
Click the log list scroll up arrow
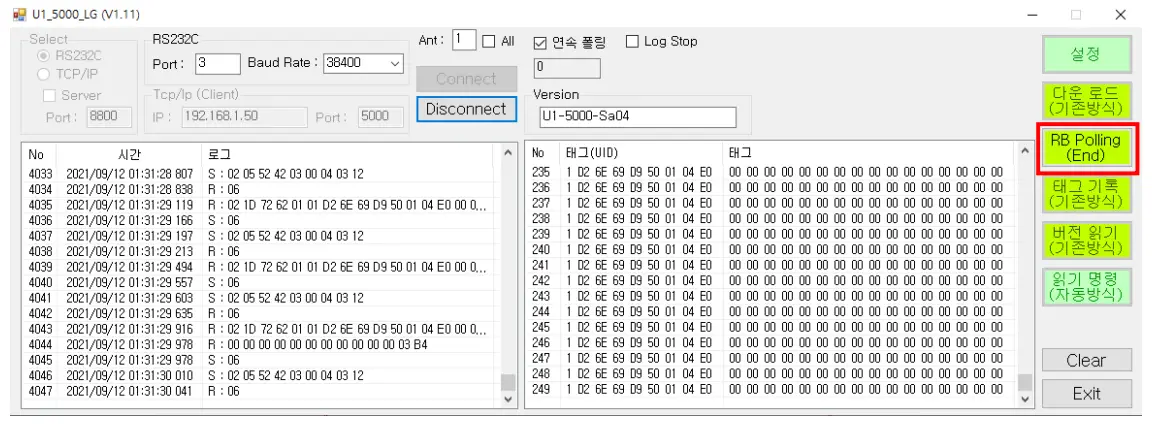508,153
